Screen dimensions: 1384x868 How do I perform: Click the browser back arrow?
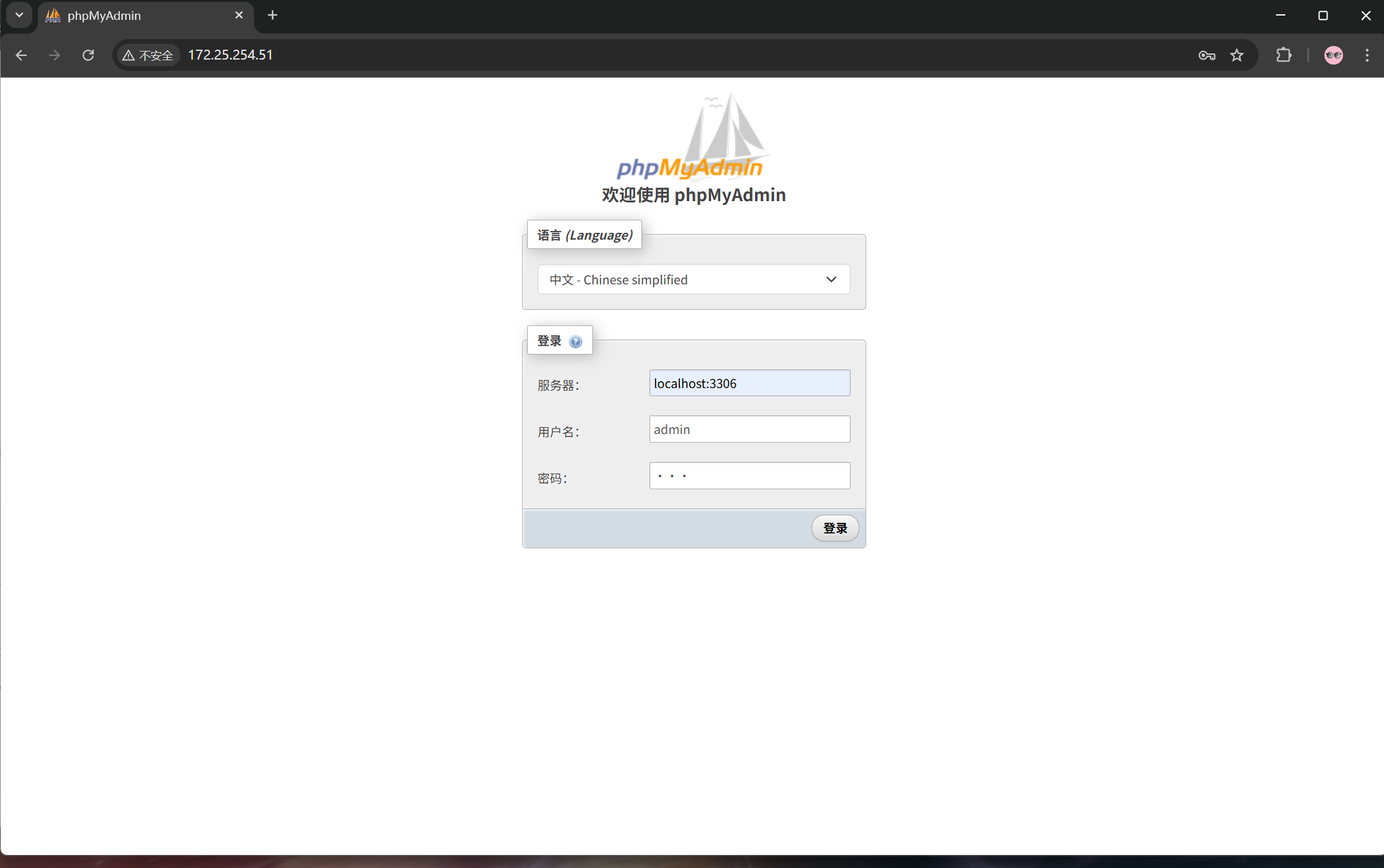(21, 55)
